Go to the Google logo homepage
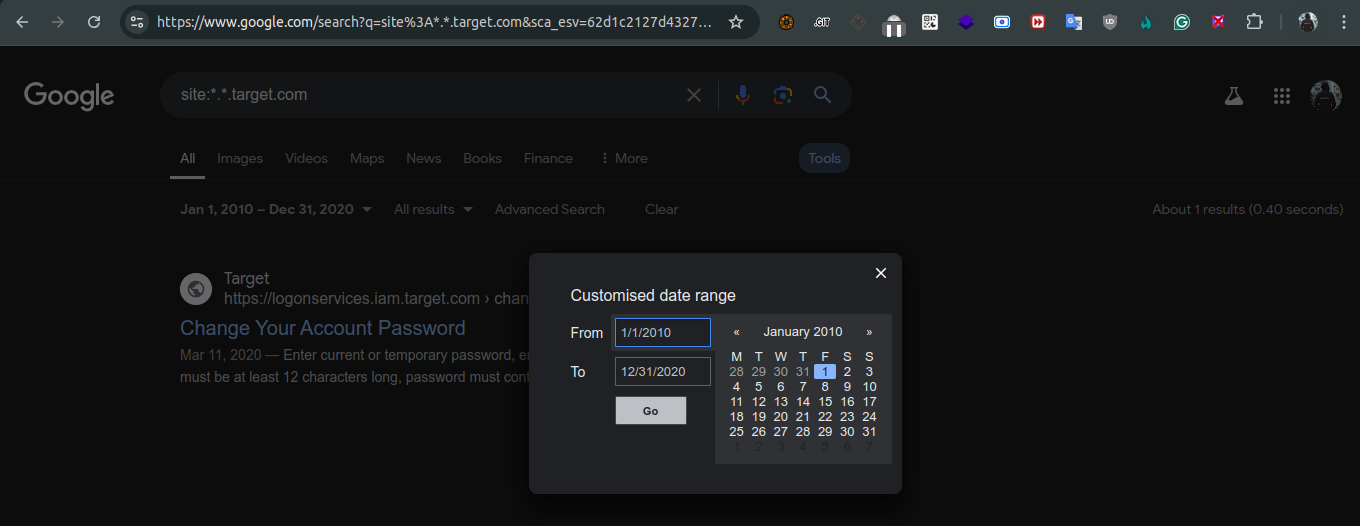This screenshot has height=526, width=1360. pyautogui.click(x=69, y=96)
